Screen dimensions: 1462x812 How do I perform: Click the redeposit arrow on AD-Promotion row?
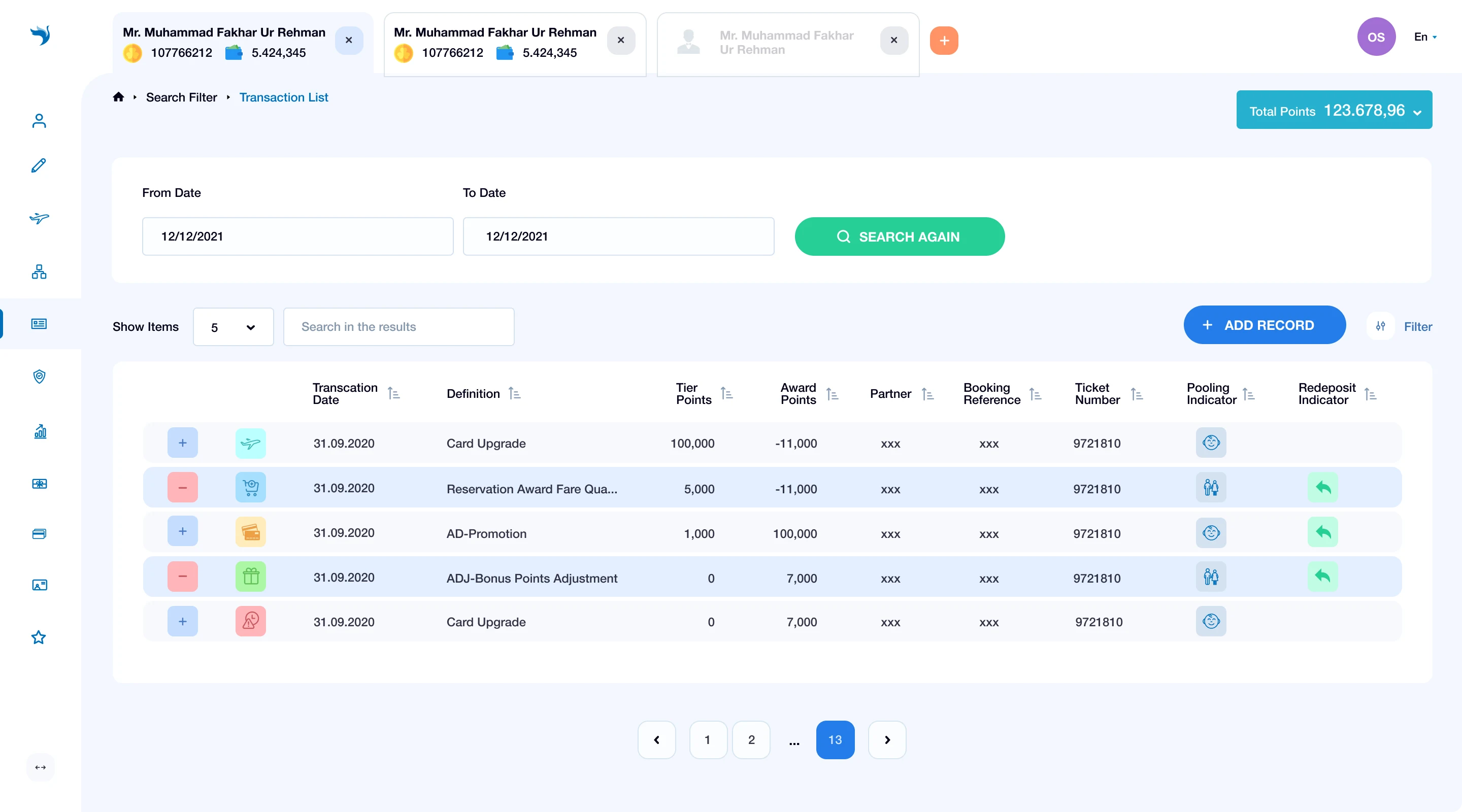(1322, 532)
